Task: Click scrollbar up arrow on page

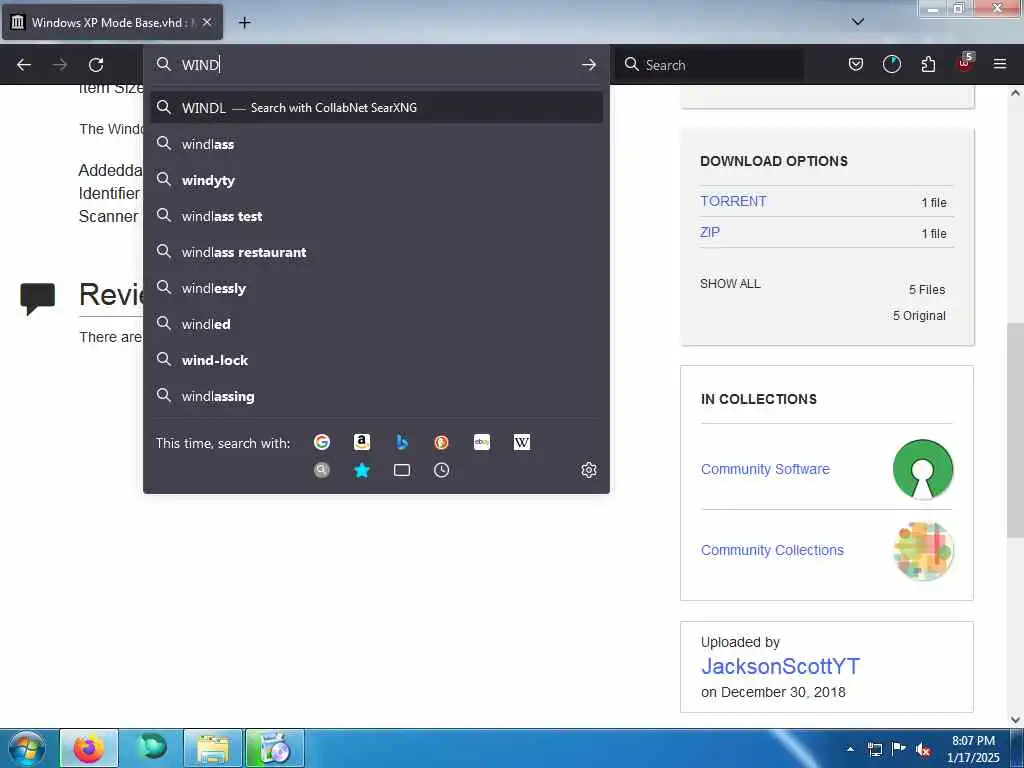Action: [1015, 93]
